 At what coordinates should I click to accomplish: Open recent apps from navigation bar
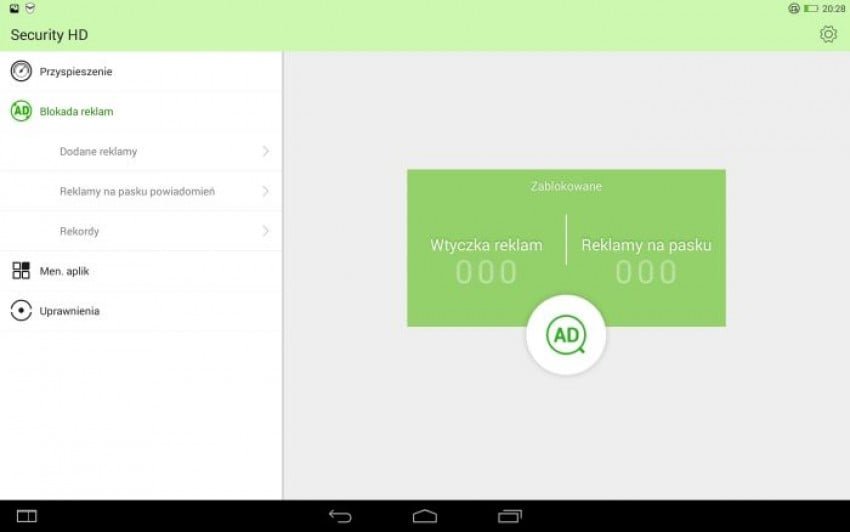click(x=510, y=516)
